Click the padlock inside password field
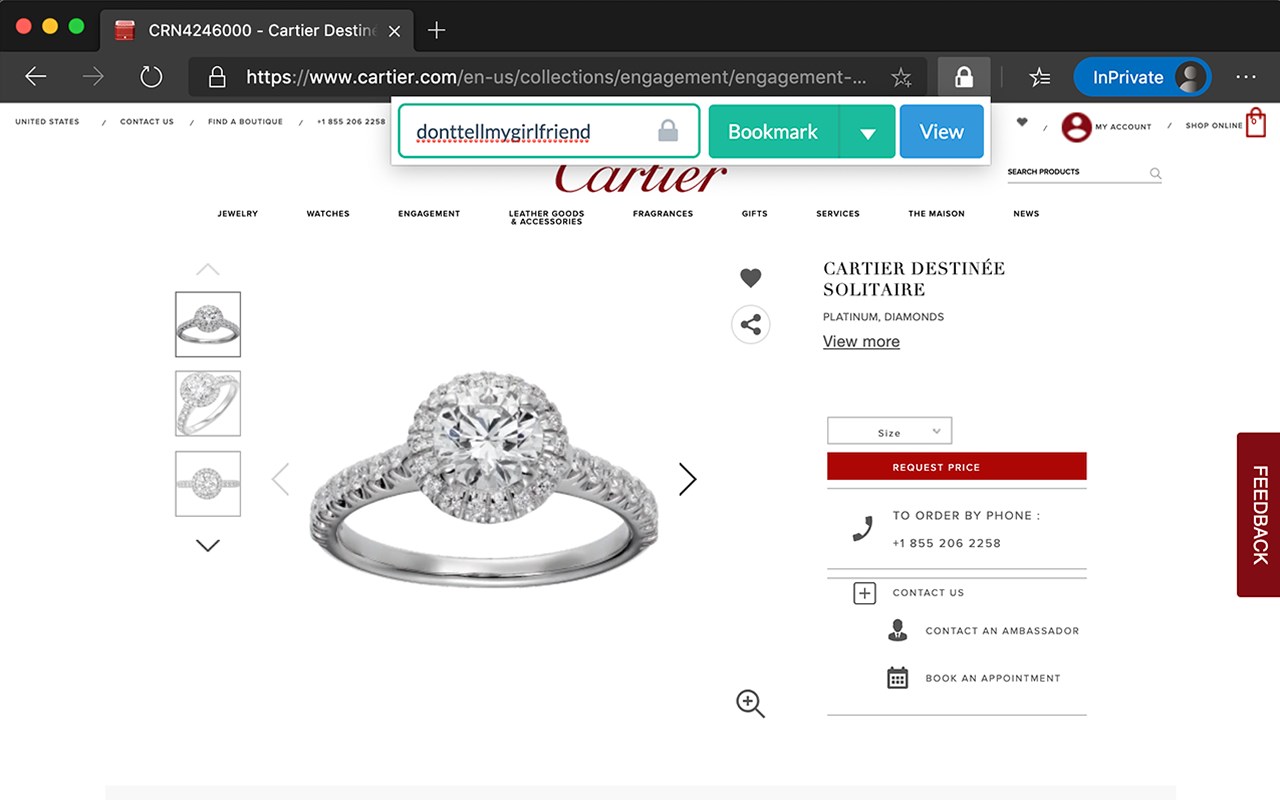The width and height of the screenshot is (1280, 800). [668, 131]
